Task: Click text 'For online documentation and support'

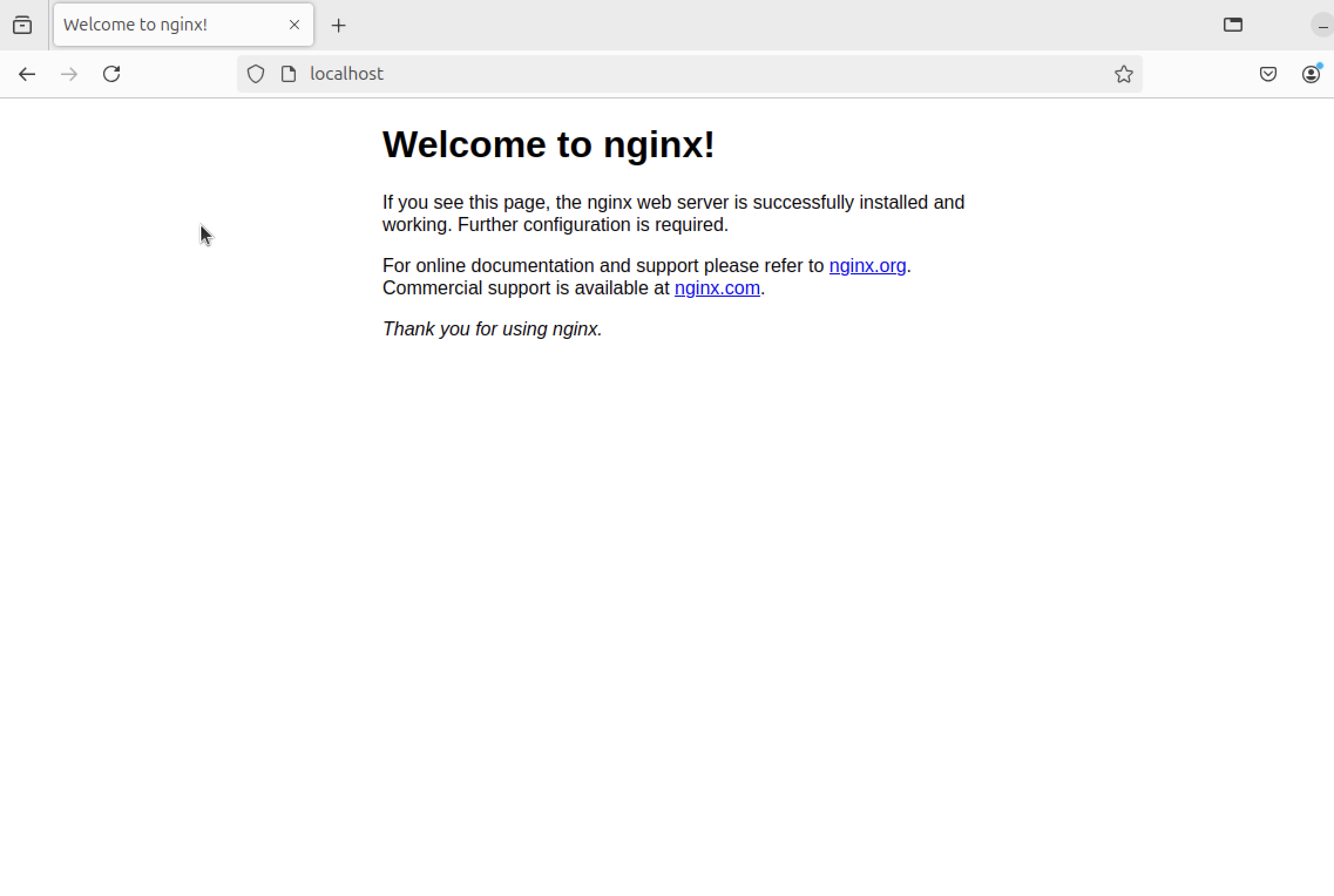Action: (541, 266)
